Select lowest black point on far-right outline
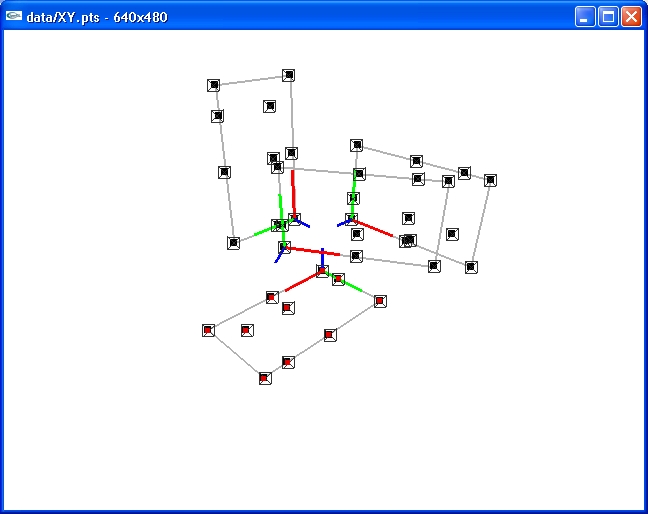 point(471,267)
